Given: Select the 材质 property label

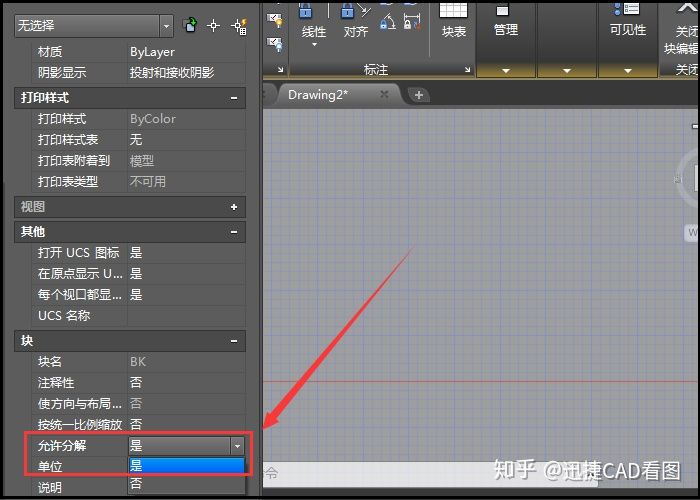Looking at the screenshot, I should click(x=50, y=52).
